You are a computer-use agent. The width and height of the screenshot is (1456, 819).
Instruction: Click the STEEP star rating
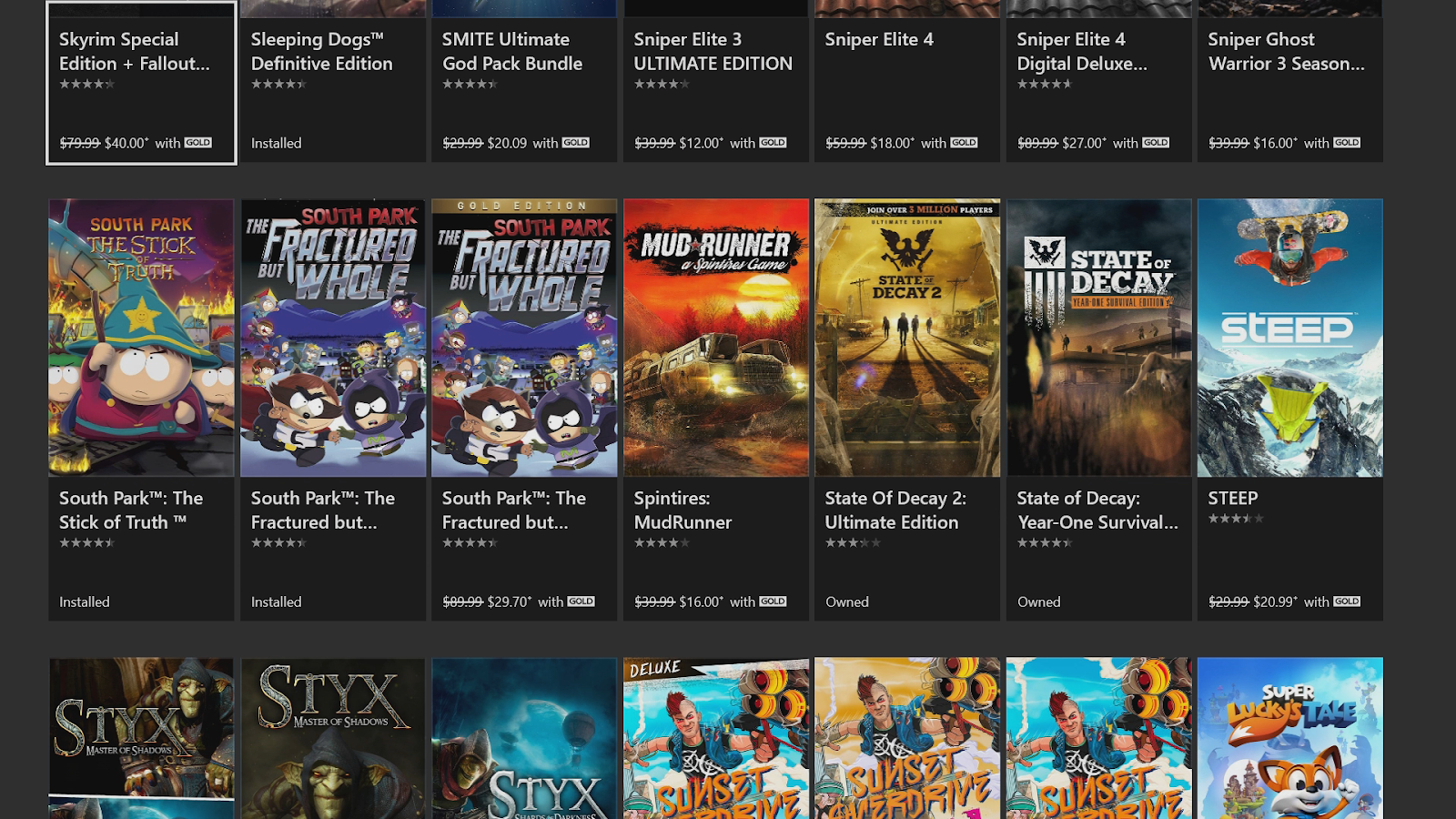point(1236,519)
